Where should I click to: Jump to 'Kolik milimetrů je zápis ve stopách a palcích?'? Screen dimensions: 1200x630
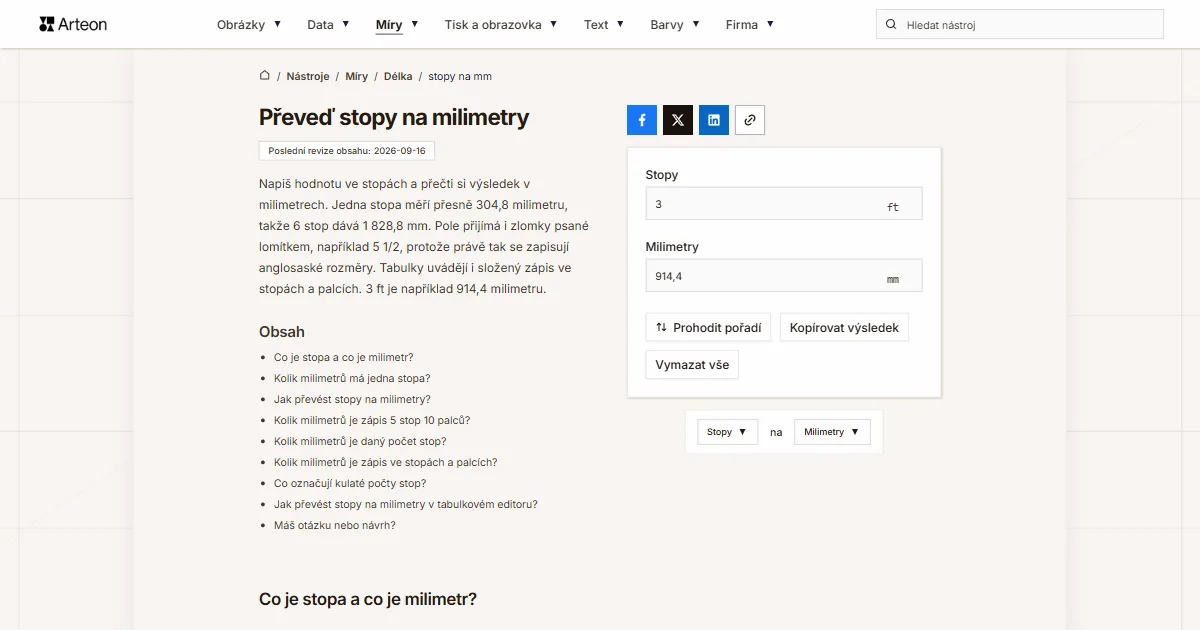(386, 462)
